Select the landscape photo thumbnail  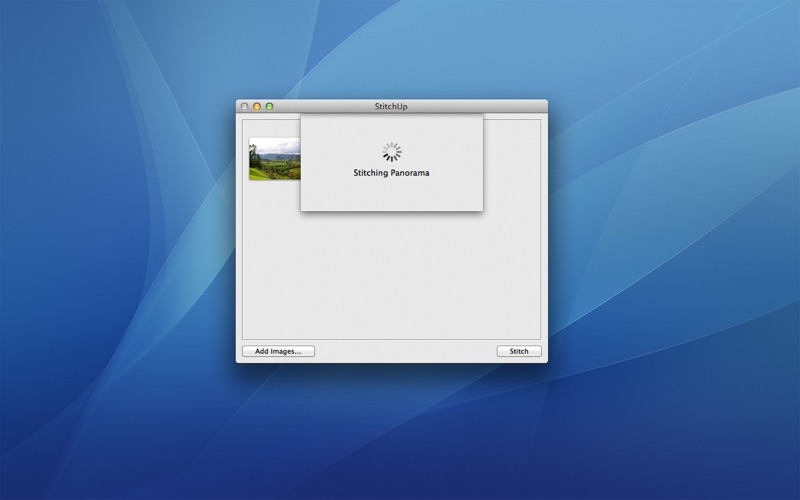pos(274,159)
